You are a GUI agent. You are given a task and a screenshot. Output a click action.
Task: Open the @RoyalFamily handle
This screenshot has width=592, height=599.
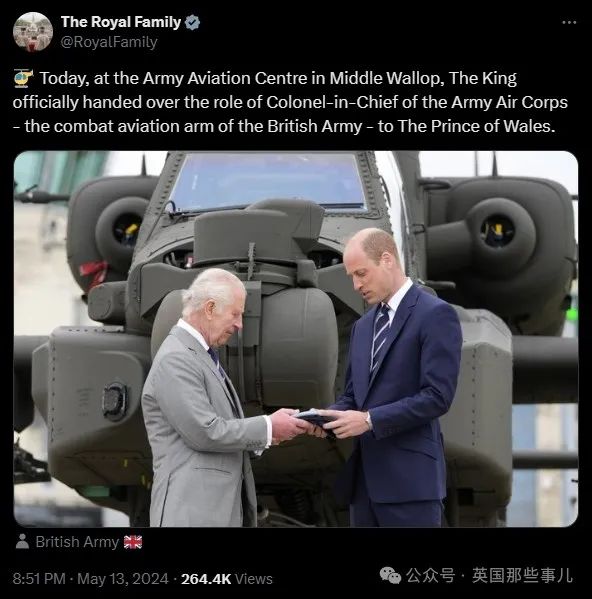pos(109,42)
